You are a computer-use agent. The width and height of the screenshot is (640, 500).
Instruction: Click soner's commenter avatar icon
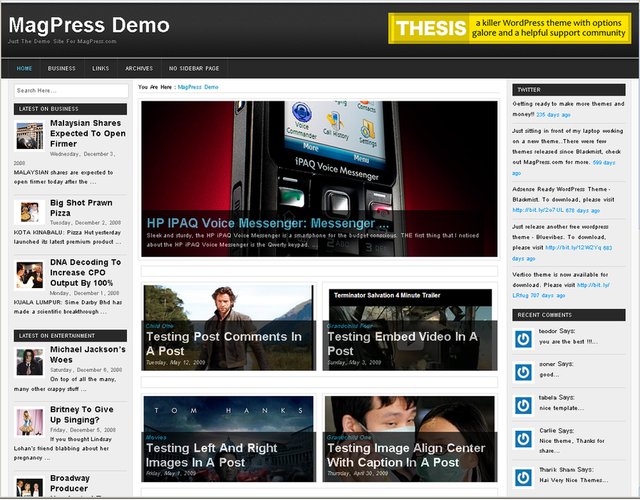pyautogui.click(x=523, y=372)
